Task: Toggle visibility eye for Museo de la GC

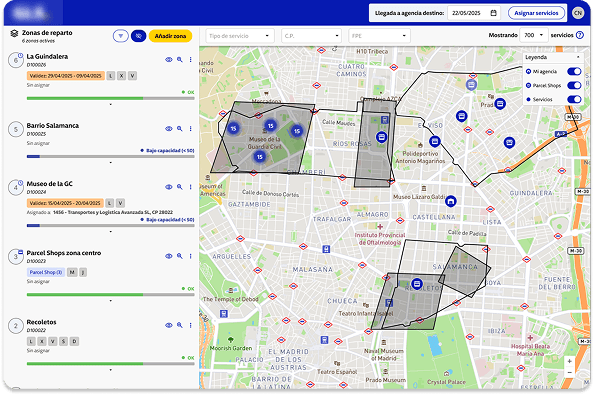Action: 169,187
